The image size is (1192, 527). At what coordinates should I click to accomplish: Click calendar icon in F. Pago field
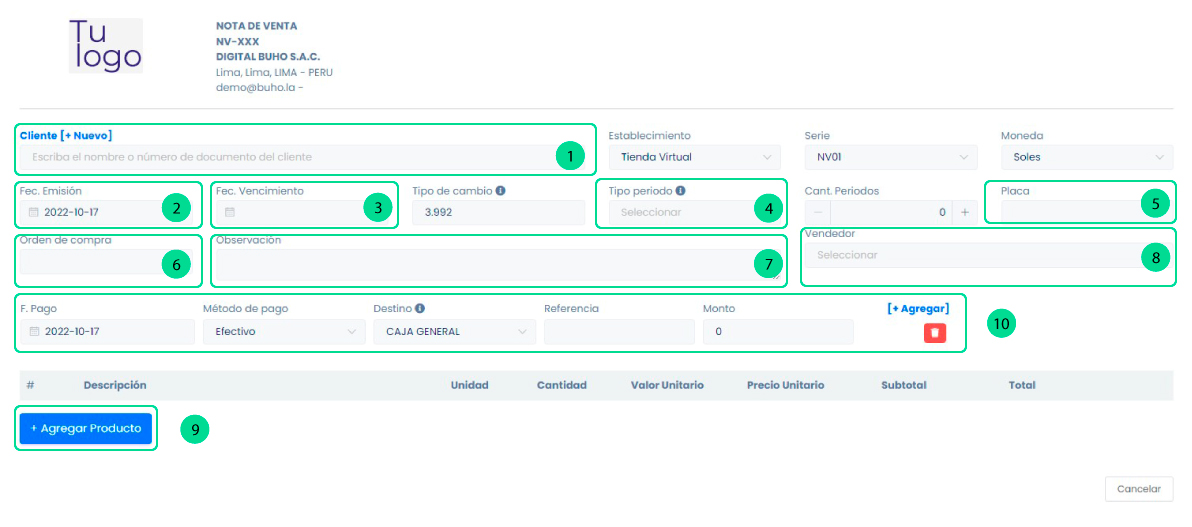pos(33,332)
